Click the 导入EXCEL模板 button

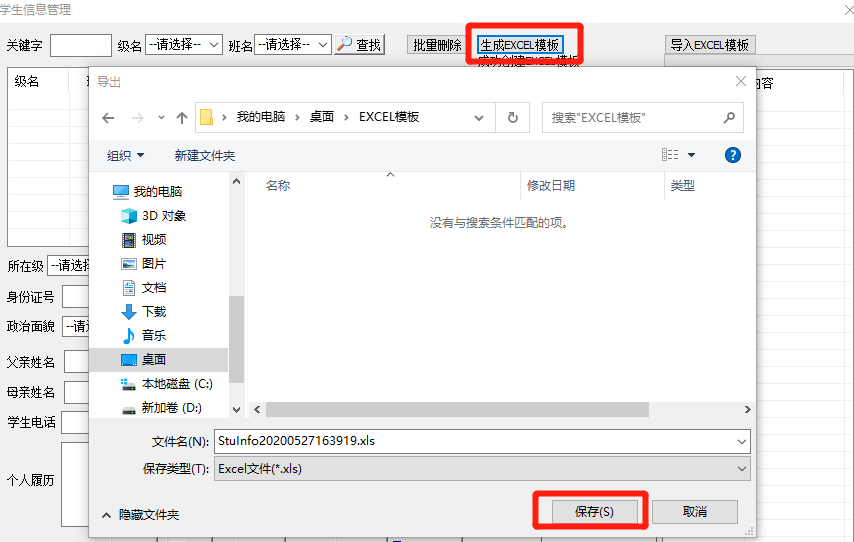tap(710, 45)
